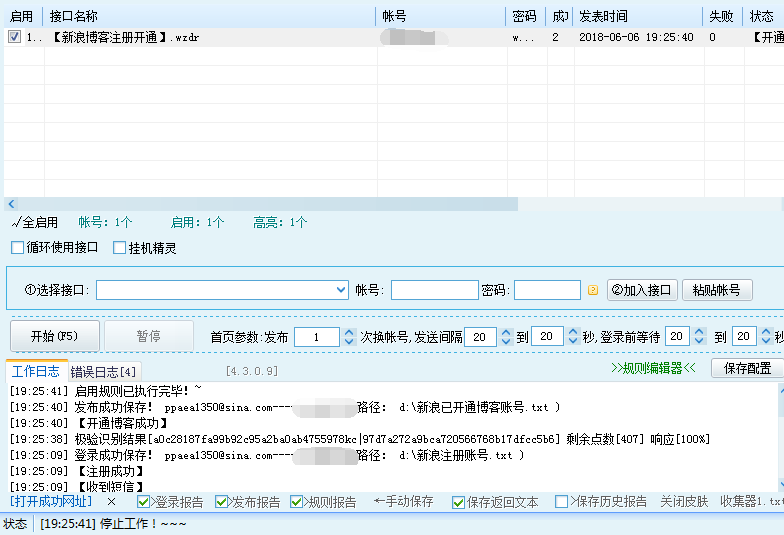784x535 pixels.
Task: Click publish time 2018-06-06 19:25:40 cell
Action: click(x=636, y=37)
